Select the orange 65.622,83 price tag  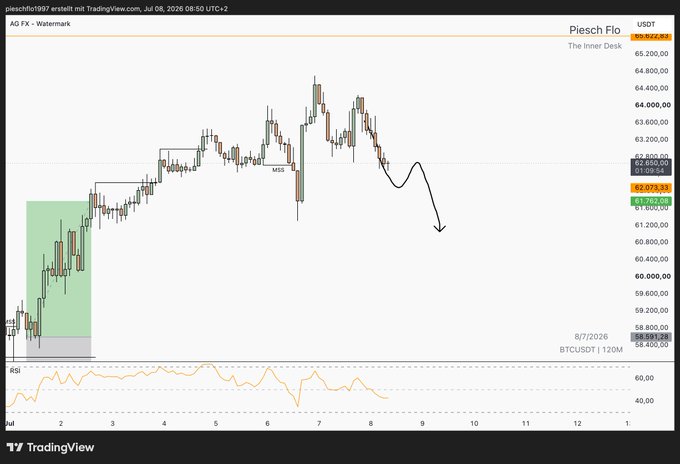(x=651, y=37)
